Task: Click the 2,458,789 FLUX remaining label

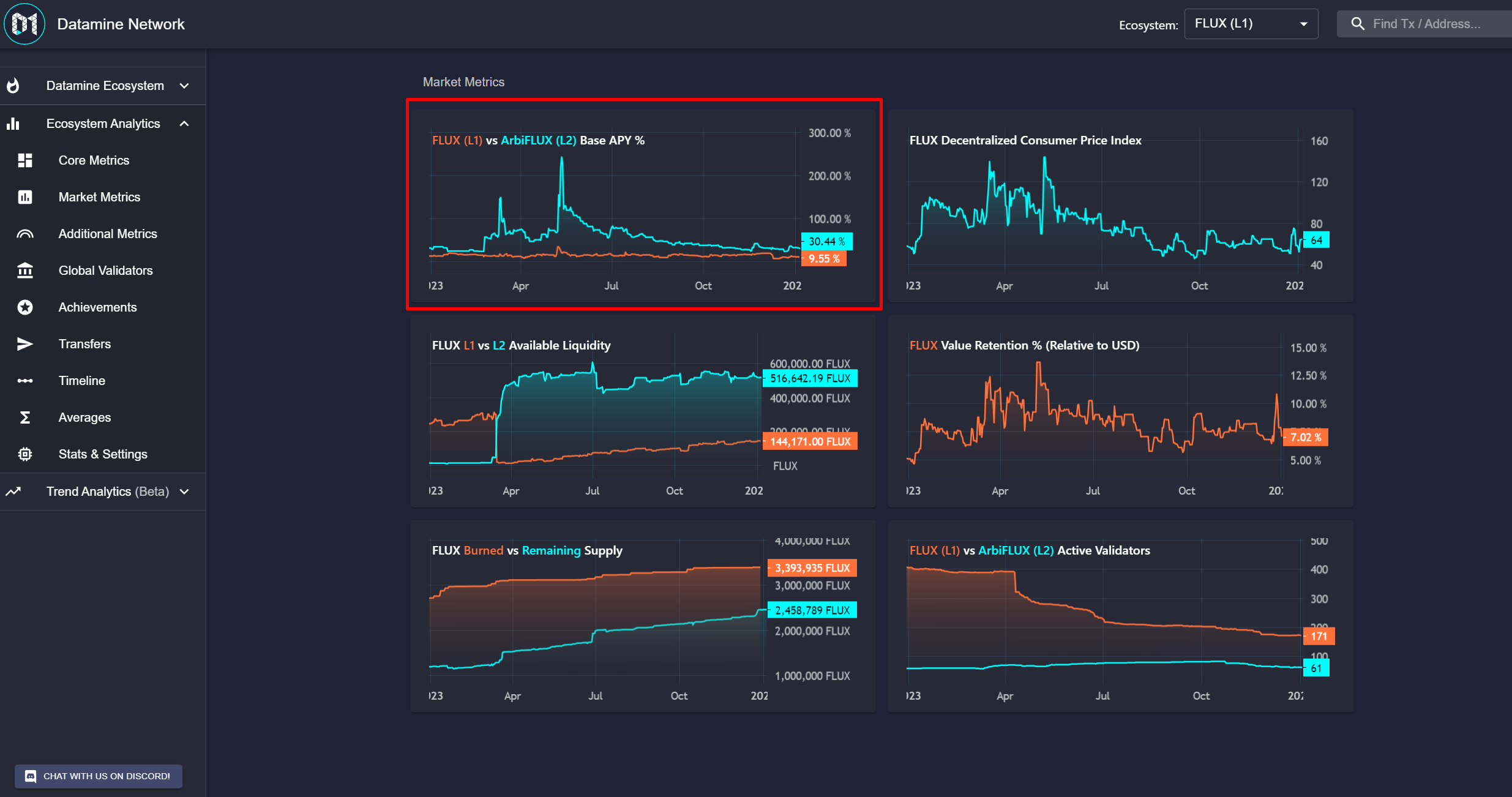Action: point(812,610)
